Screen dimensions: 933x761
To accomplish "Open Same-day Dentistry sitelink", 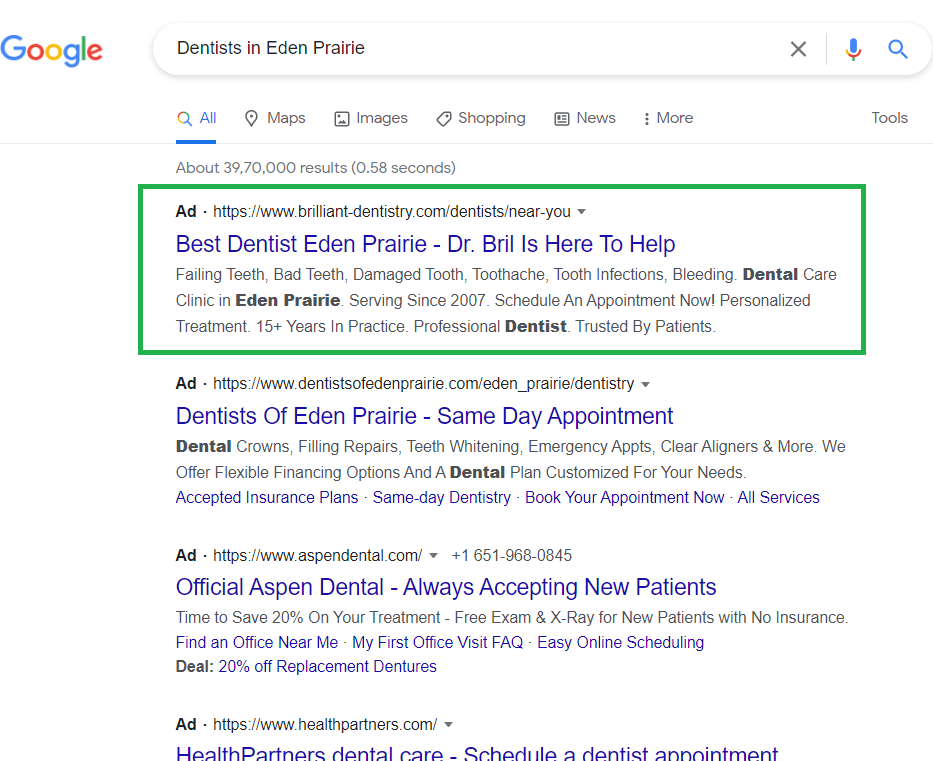I will 442,497.
